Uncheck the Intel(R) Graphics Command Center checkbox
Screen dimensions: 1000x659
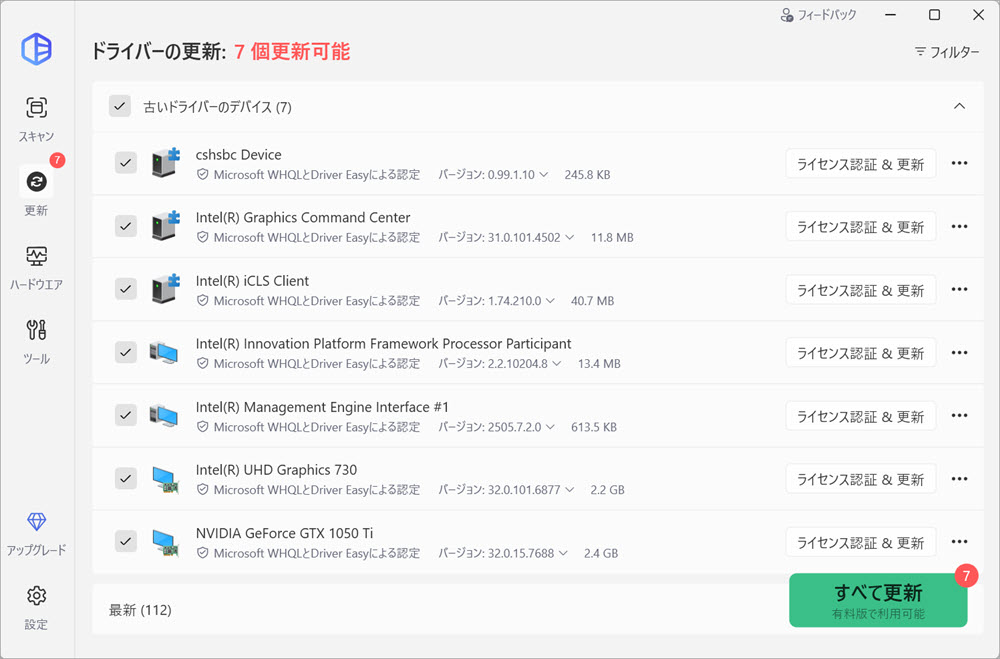point(126,226)
